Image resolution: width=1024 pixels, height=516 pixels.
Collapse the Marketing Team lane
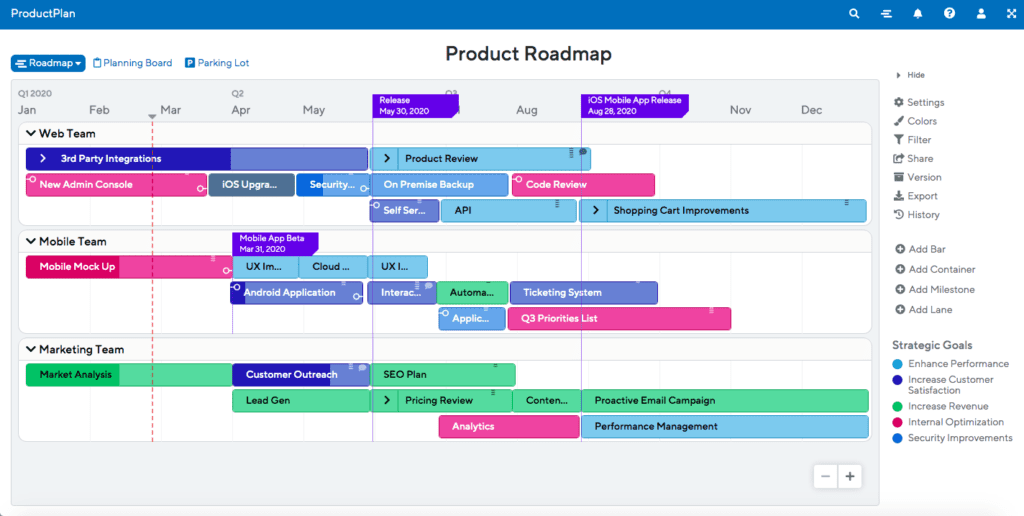30,349
